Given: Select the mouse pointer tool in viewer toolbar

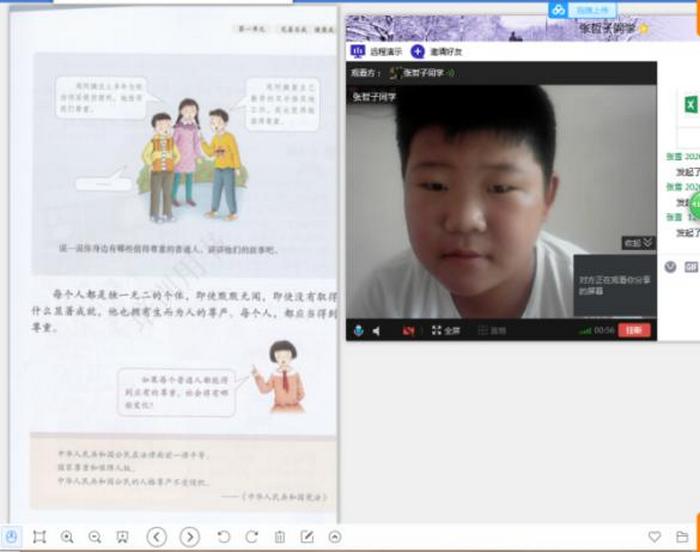Looking at the screenshot, I should point(11,536).
